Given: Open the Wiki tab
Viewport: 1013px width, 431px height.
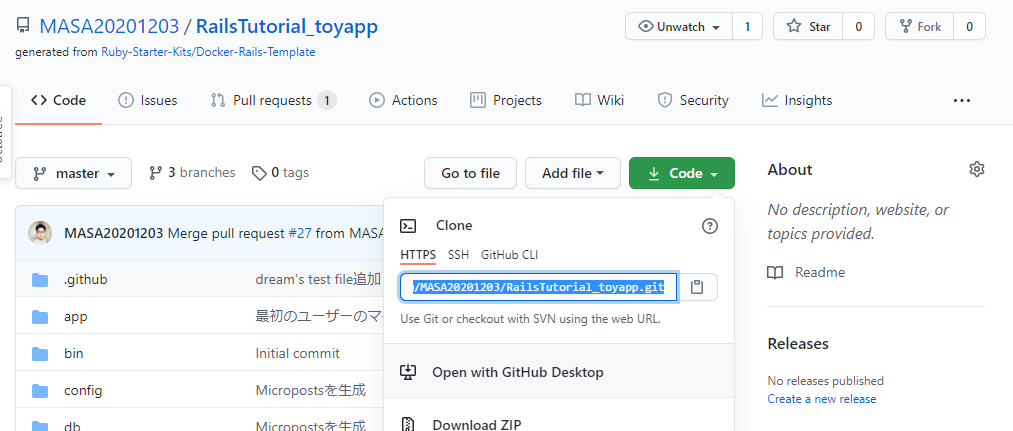Looking at the screenshot, I should (600, 100).
